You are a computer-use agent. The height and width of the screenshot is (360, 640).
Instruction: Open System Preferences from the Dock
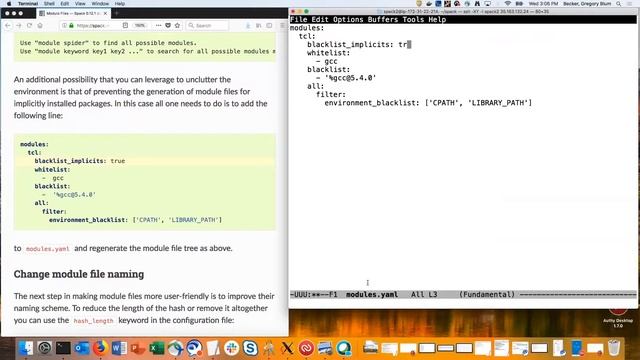(x=44, y=348)
